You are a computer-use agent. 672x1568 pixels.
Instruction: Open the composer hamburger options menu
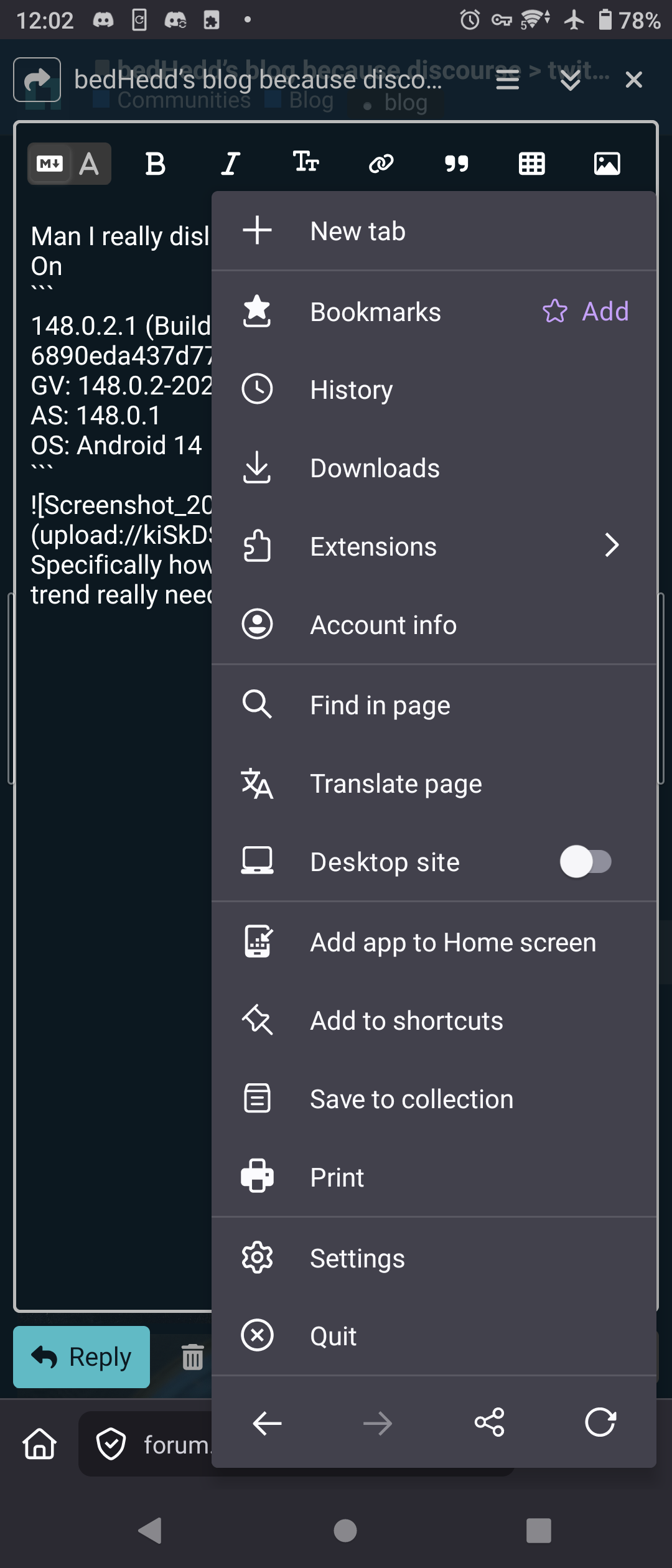click(x=507, y=80)
